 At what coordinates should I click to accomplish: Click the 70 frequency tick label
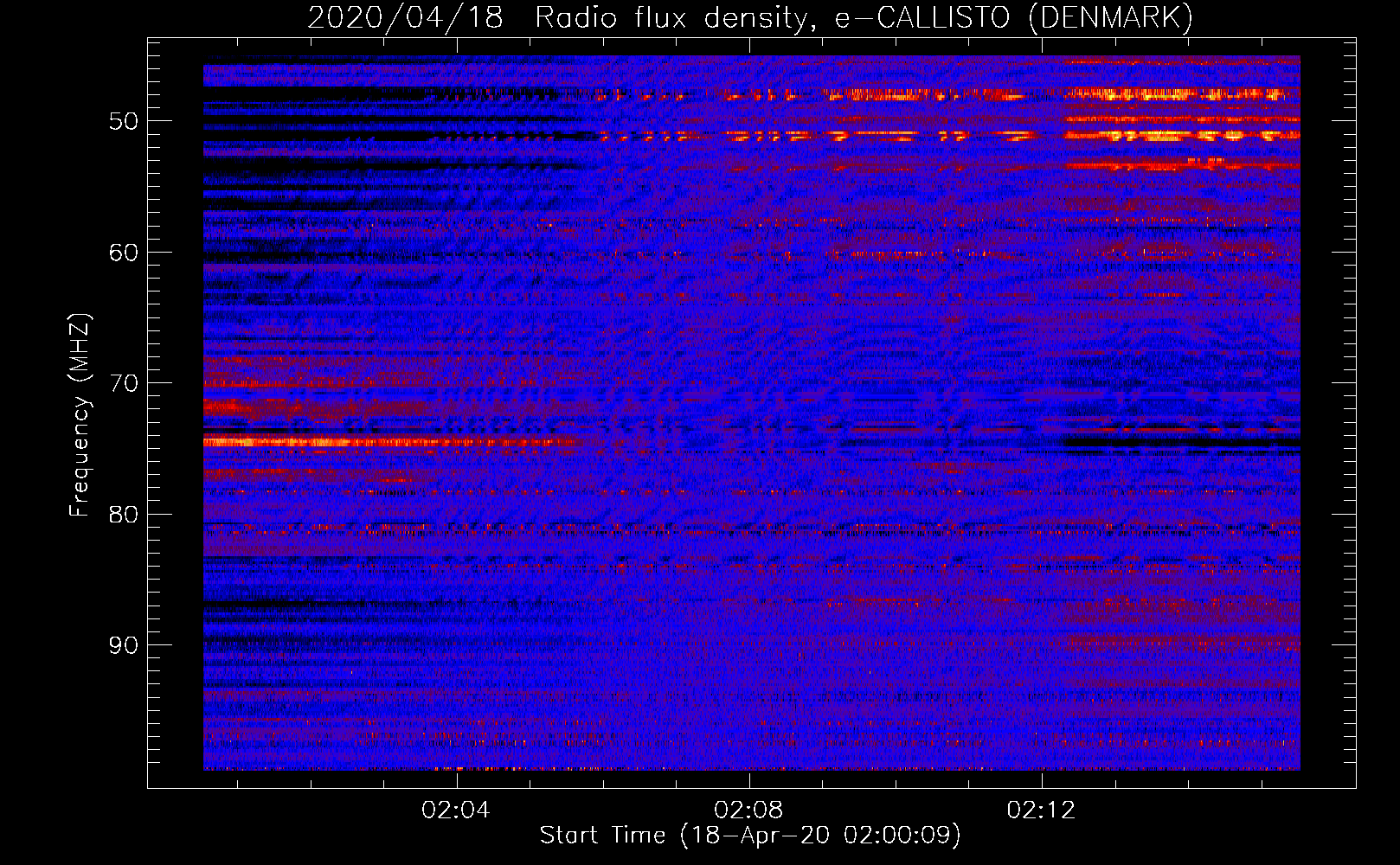(124, 383)
